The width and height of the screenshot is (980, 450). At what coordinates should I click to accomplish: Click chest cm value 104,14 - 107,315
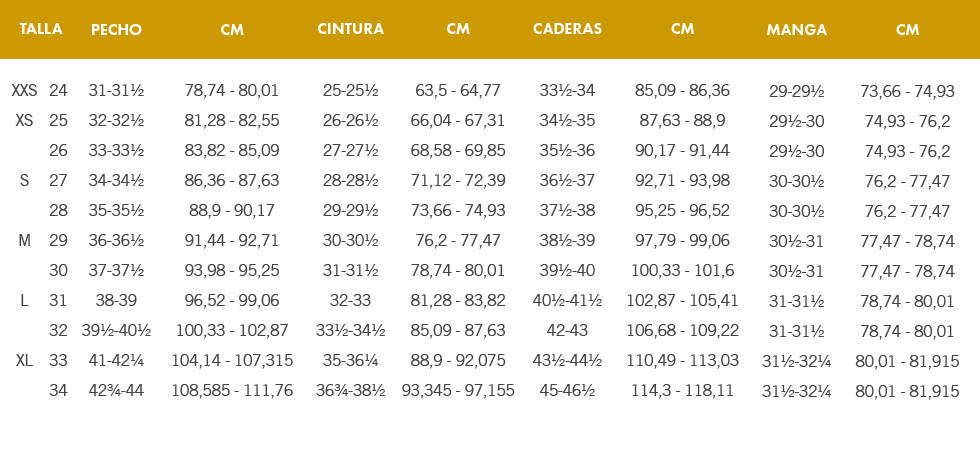coord(232,361)
